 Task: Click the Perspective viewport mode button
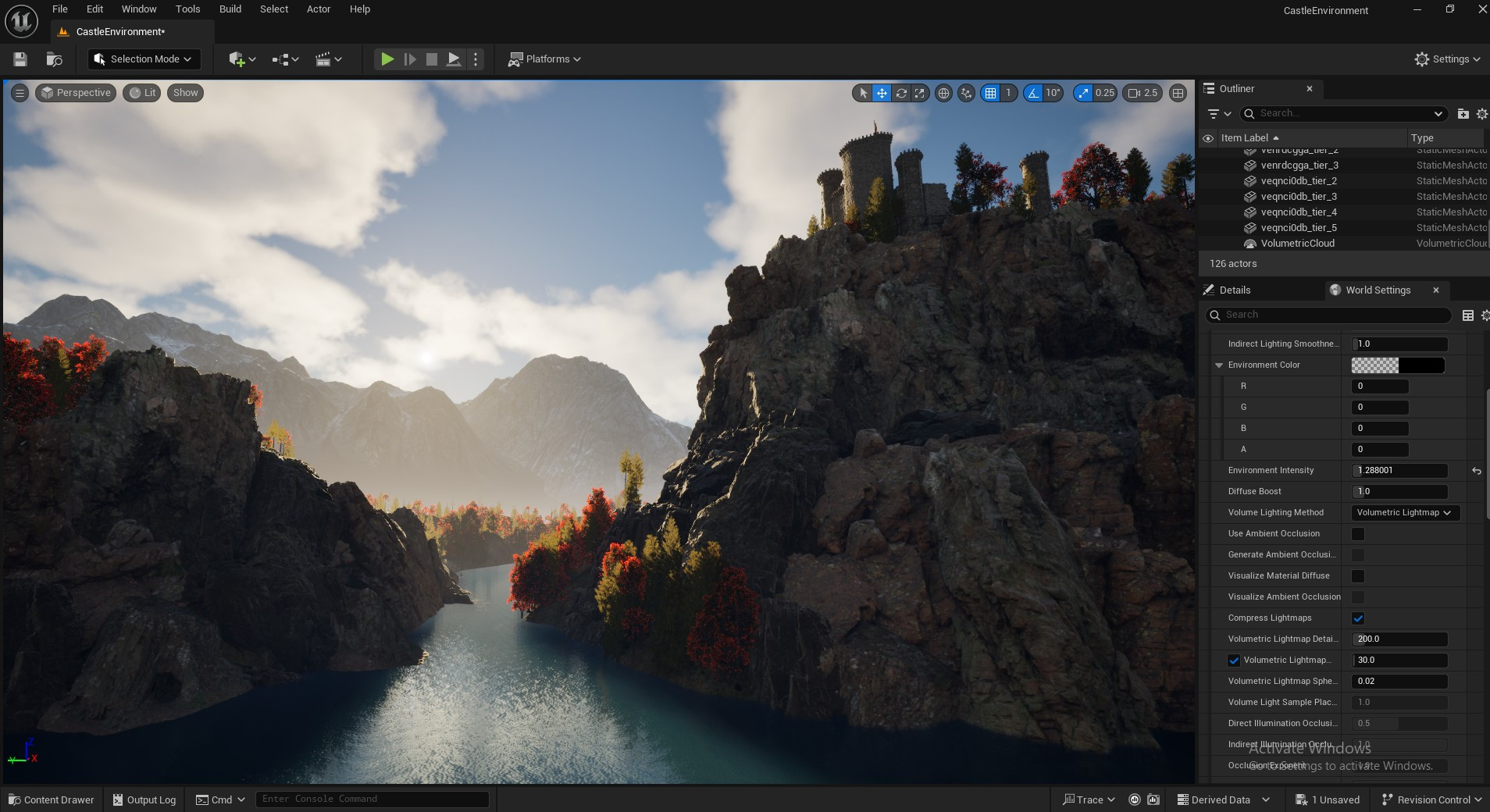(76, 93)
